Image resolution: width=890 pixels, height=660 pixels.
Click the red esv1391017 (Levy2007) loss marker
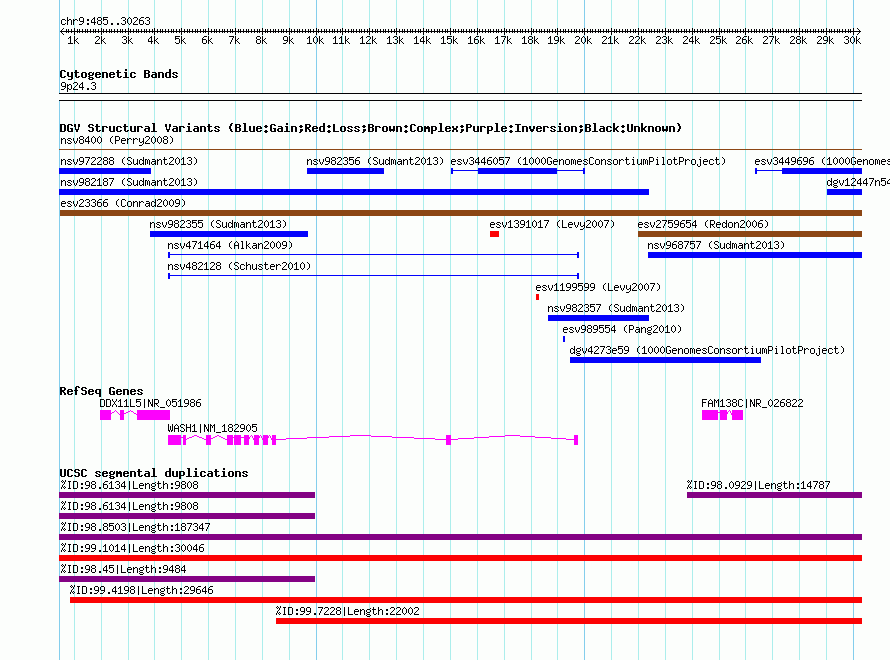494,234
